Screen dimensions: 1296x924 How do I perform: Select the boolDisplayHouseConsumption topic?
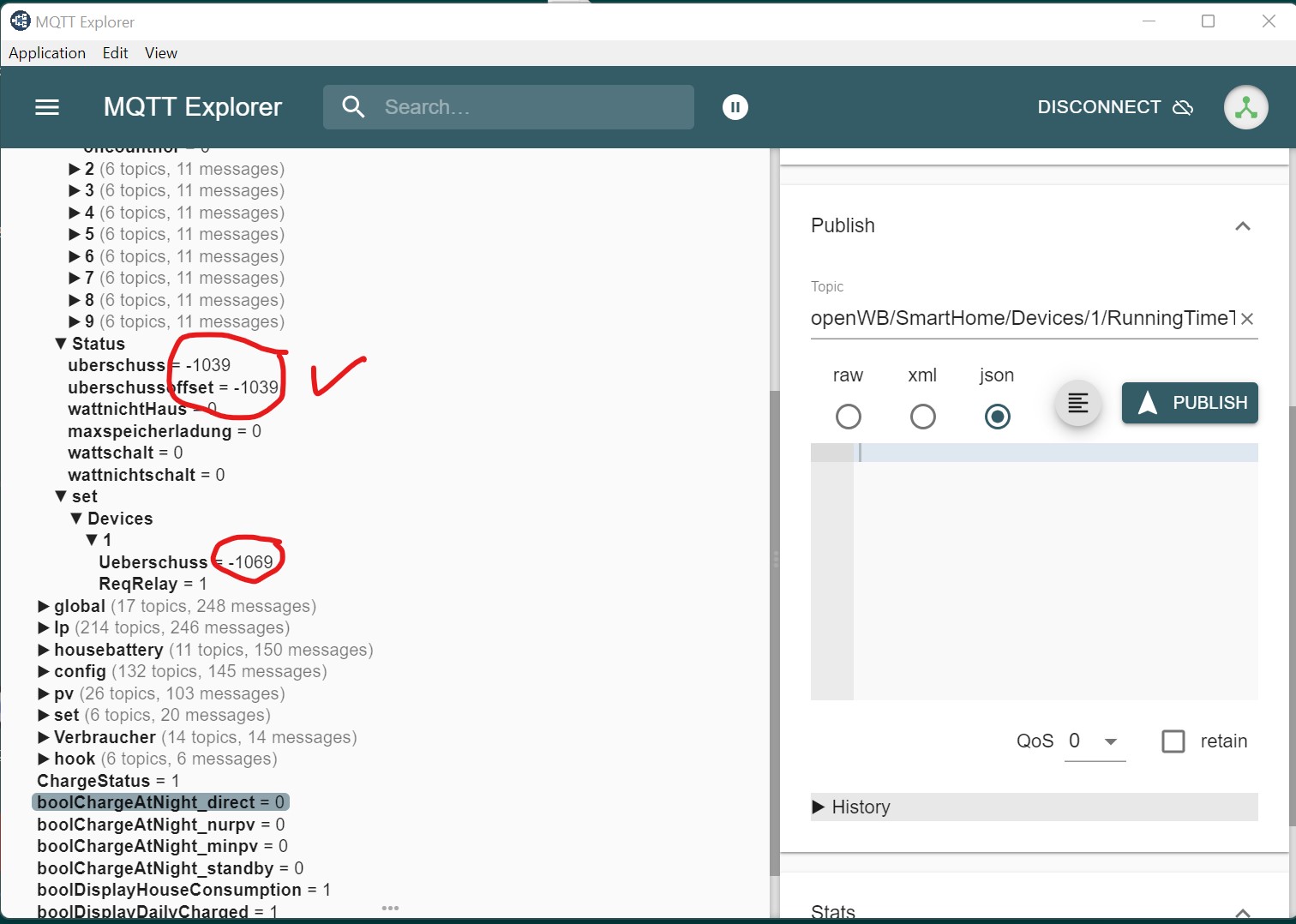183,890
